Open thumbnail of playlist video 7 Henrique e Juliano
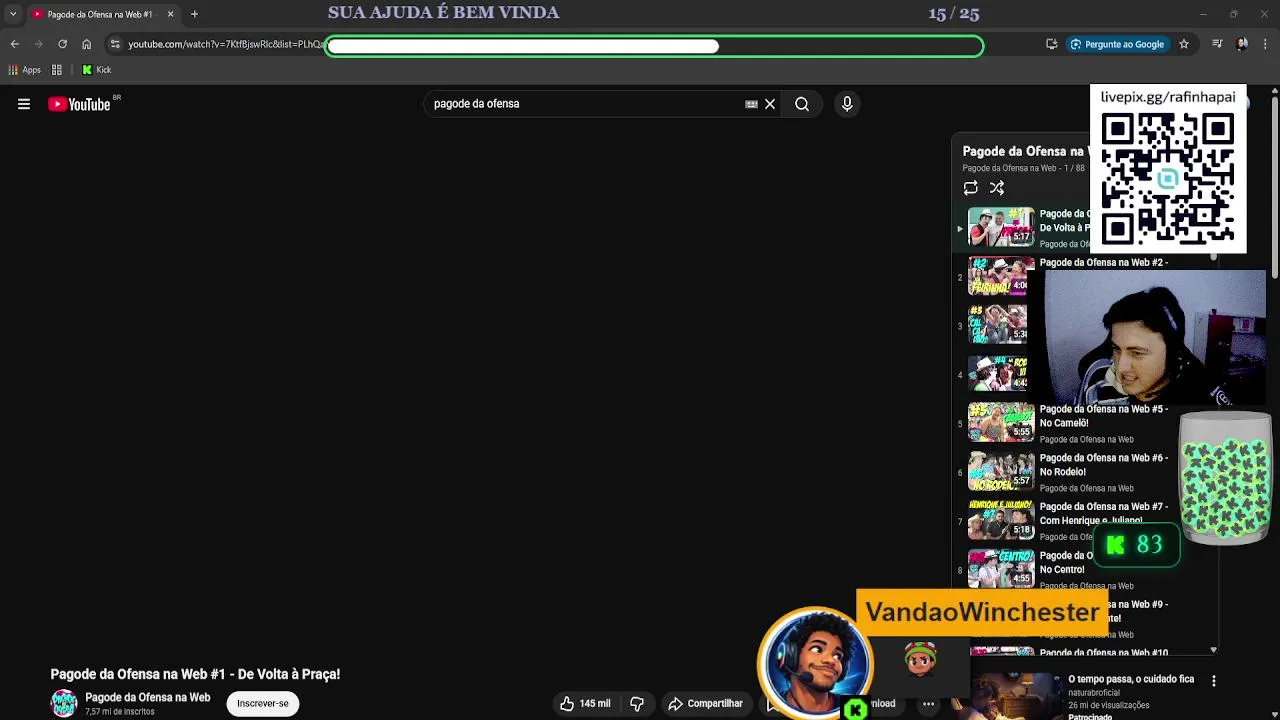Image resolution: width=1280 pixels, height=720 pixels. point(1001,520)
